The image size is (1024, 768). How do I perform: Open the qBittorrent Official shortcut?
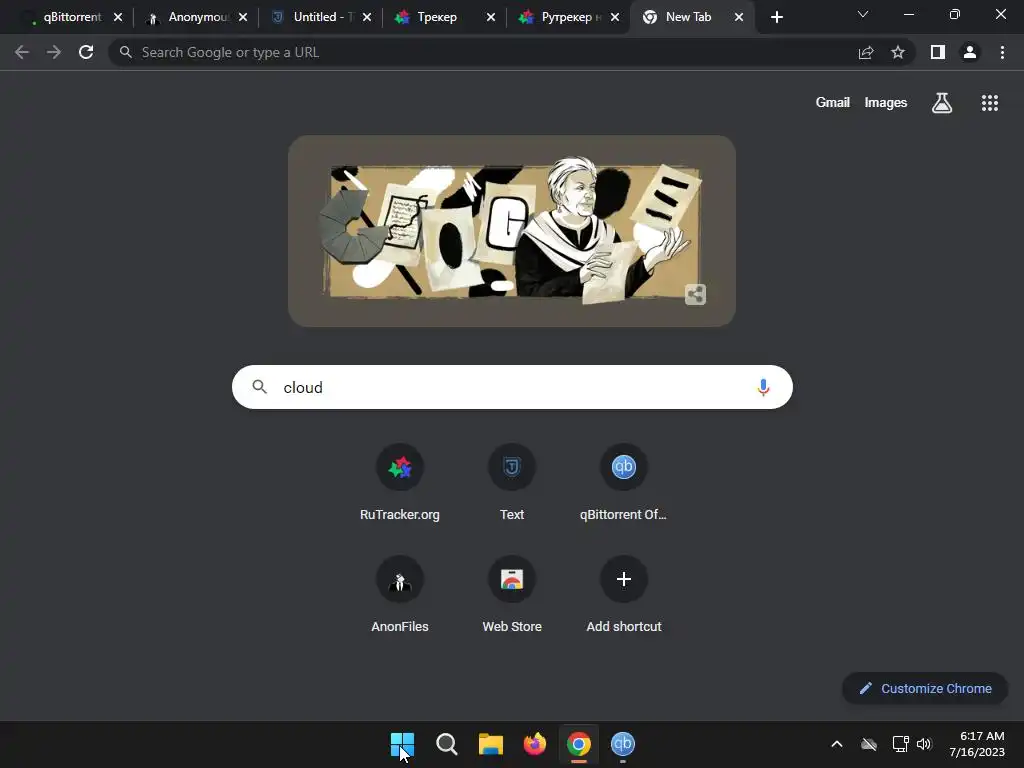tap(624, 483)
